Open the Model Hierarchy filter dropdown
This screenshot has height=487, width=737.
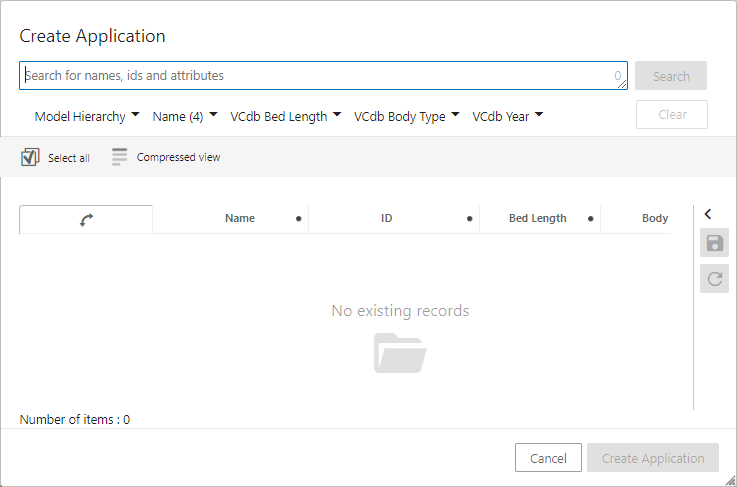[87, 116]
